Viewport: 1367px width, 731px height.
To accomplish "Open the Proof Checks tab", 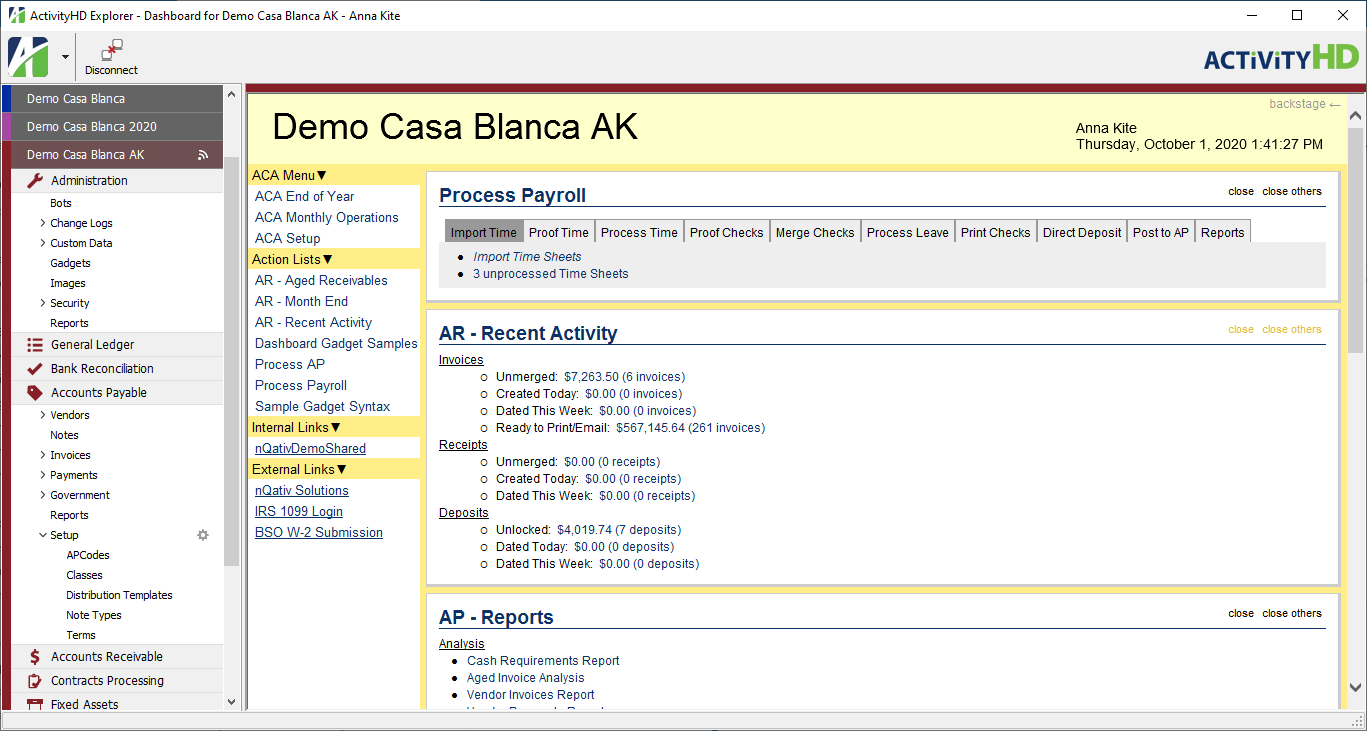I will click(726, 231).
